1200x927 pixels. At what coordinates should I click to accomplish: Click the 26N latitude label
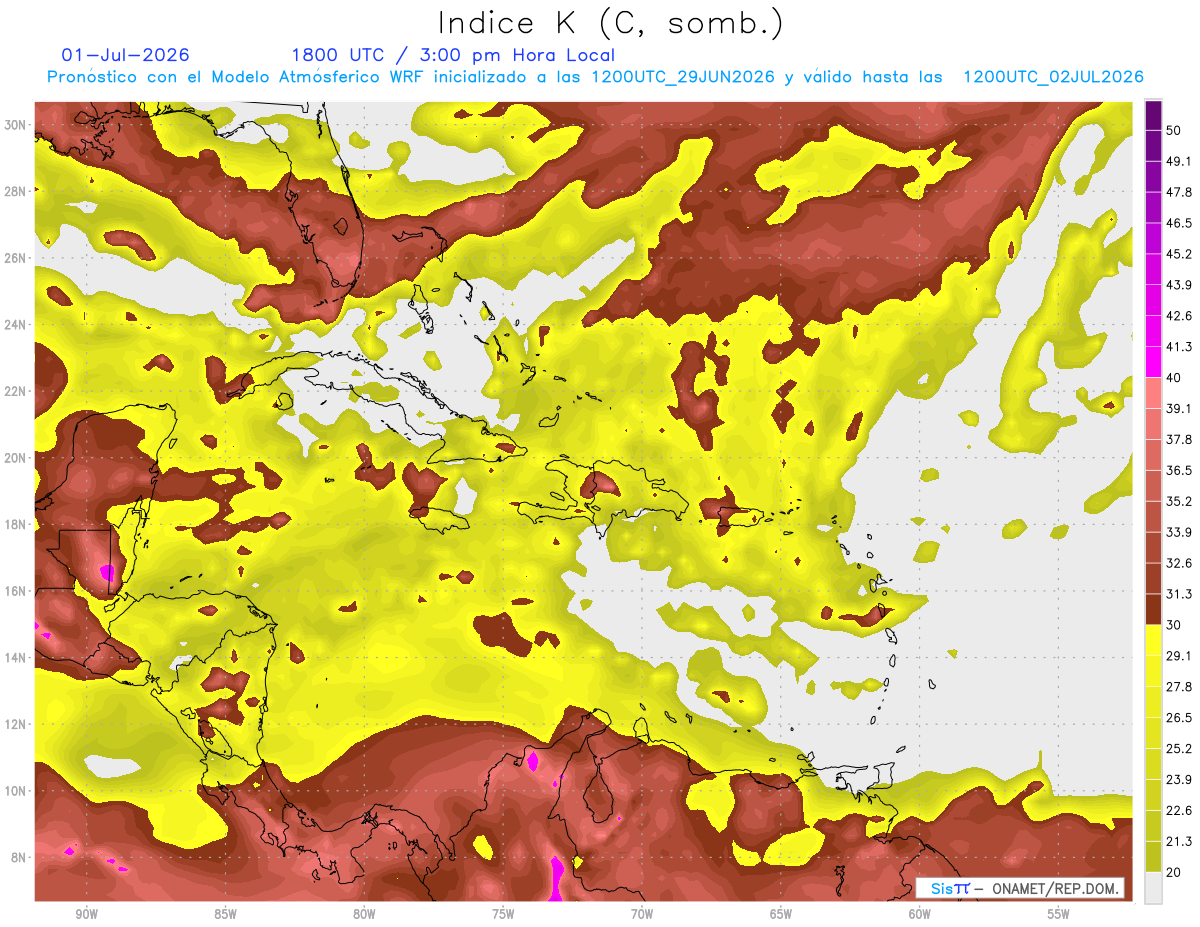pos(15,258)
